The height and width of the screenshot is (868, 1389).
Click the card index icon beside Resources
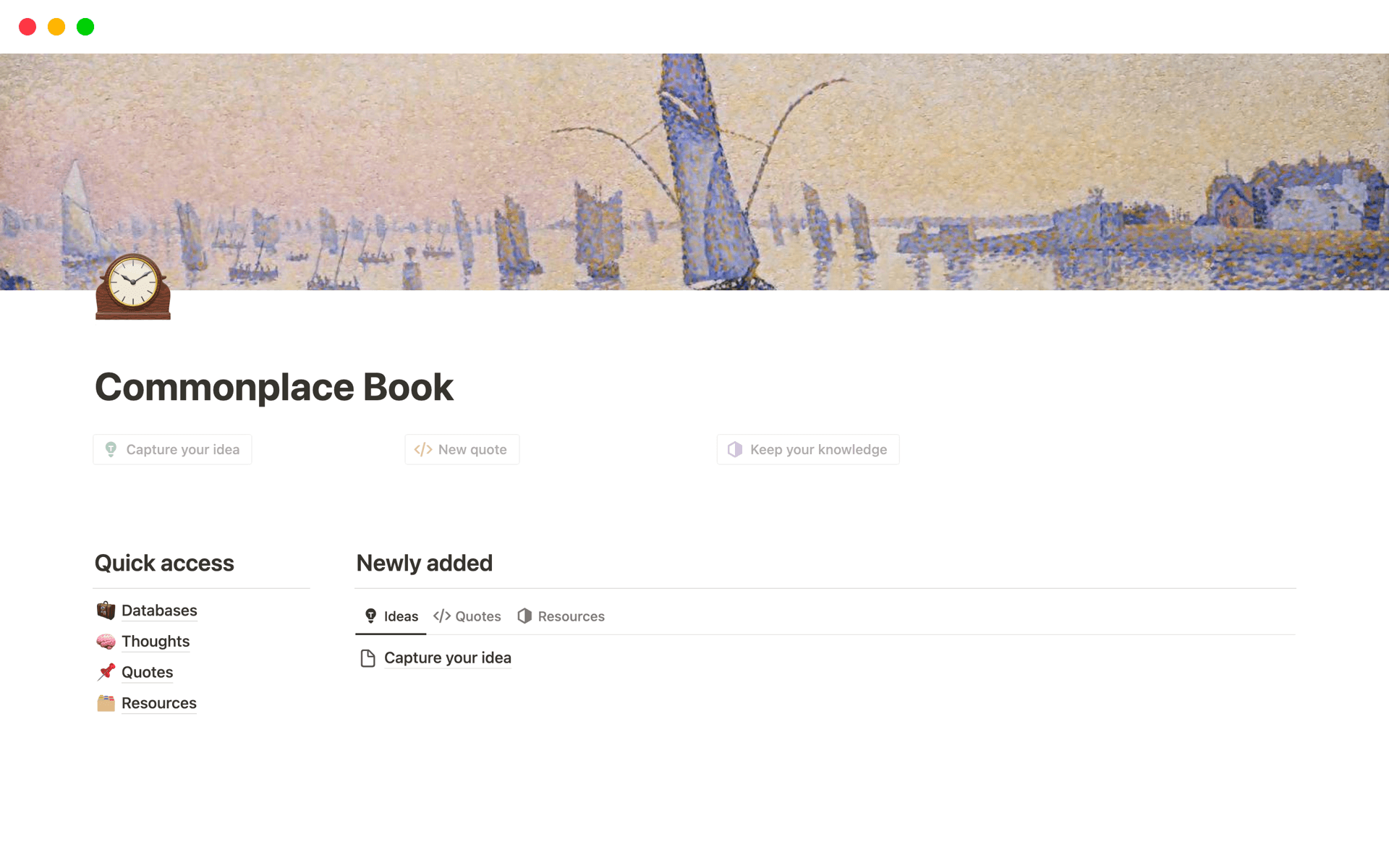point(106,702)
